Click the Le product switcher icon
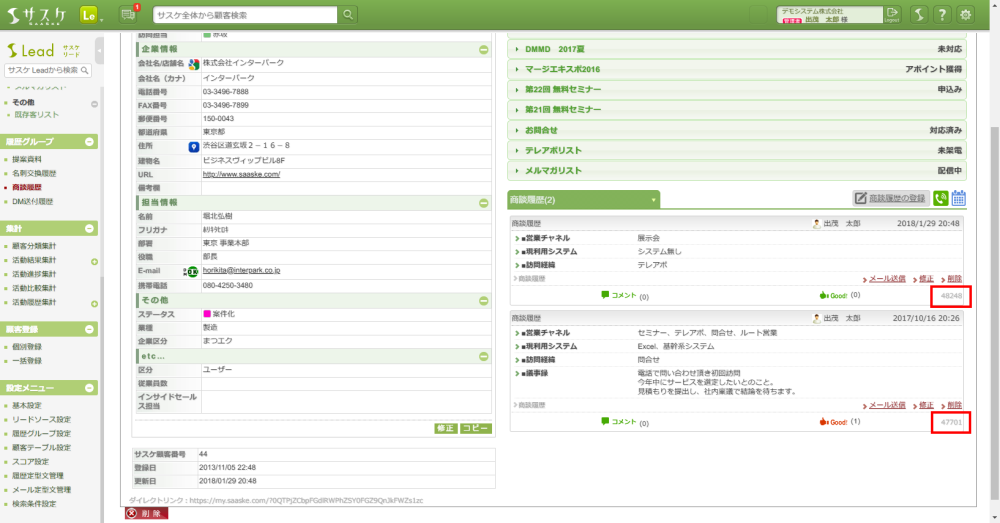The width and height of the screenshot is (1000, 523). pyautogui.click(x=90, y=15)
